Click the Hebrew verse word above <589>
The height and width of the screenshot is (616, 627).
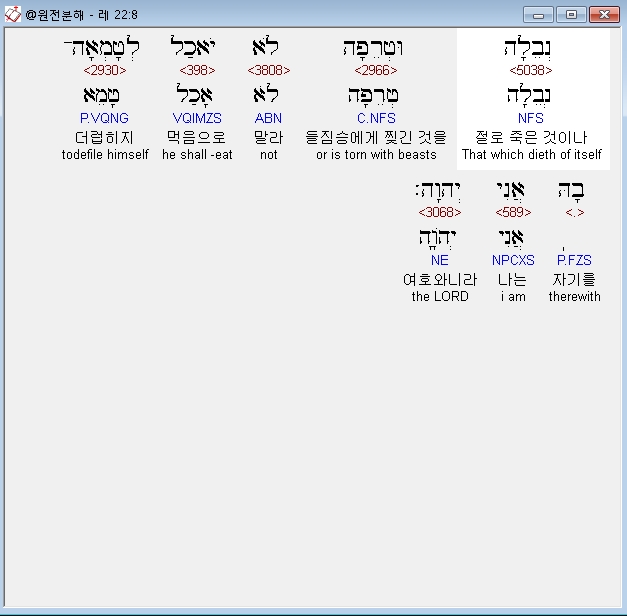click(510, 190)
